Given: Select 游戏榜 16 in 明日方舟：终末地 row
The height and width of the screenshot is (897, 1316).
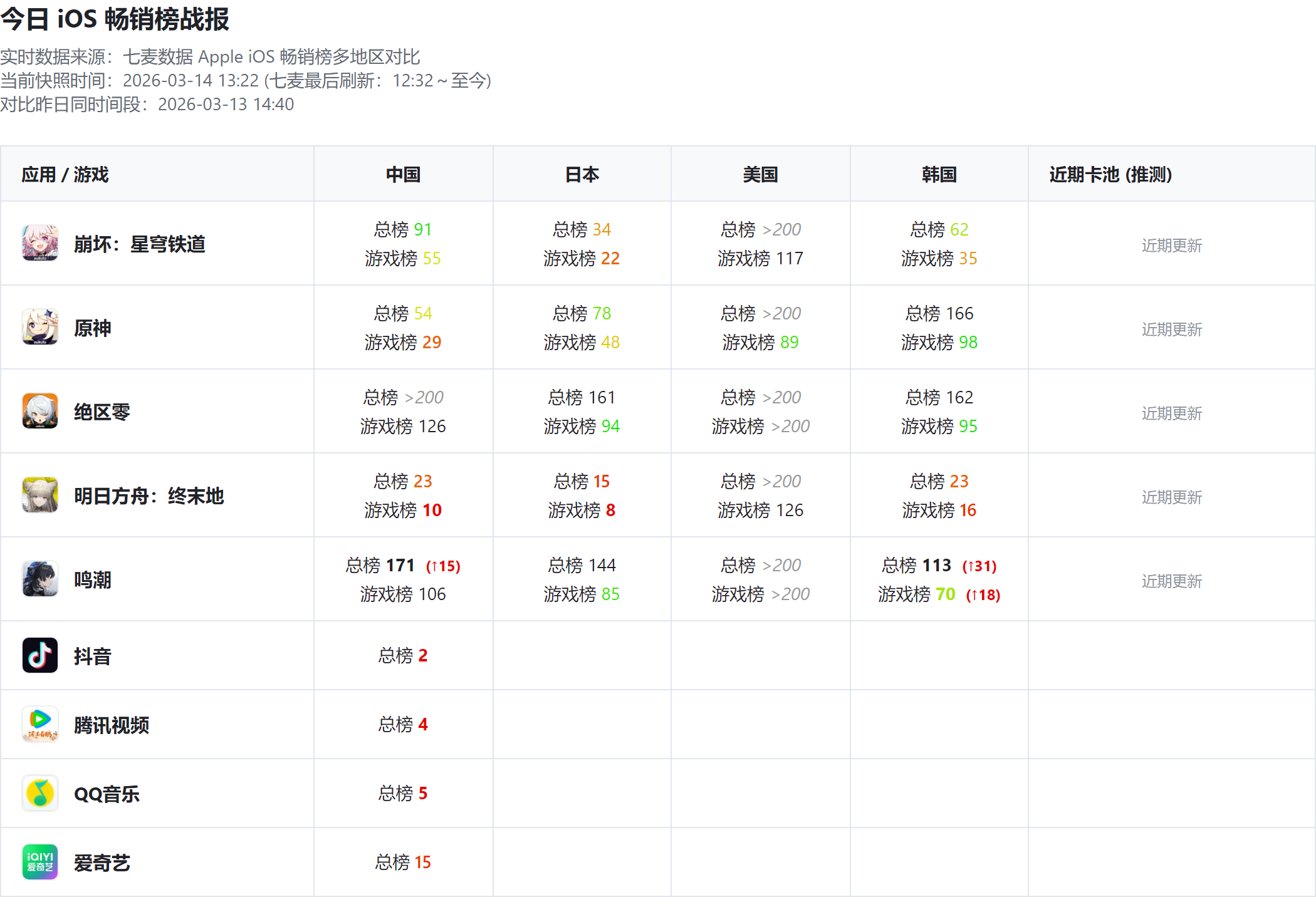Looking at the screenshot, I should click(939, 510).
